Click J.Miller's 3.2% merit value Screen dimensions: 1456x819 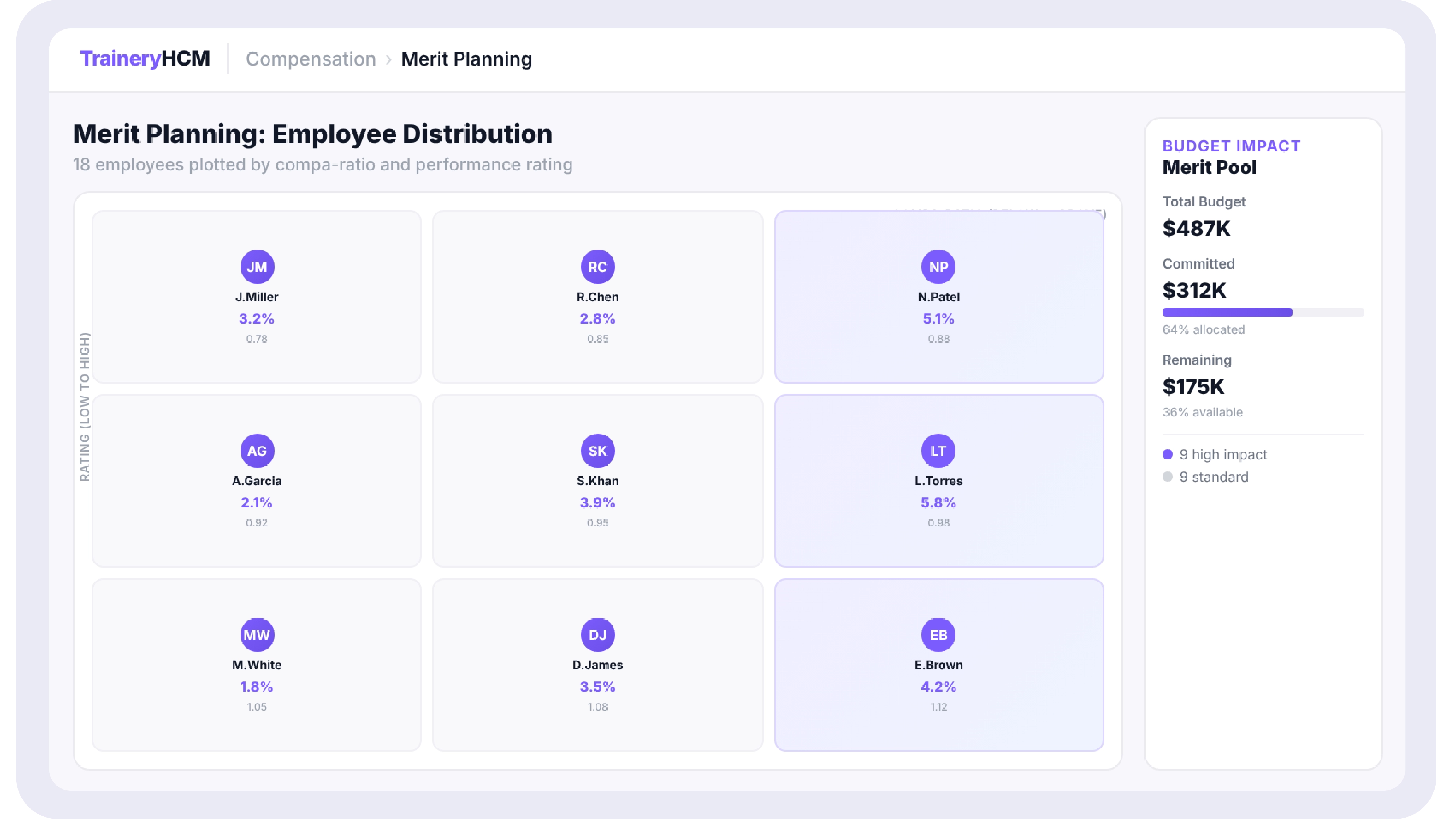pos(257,319)
